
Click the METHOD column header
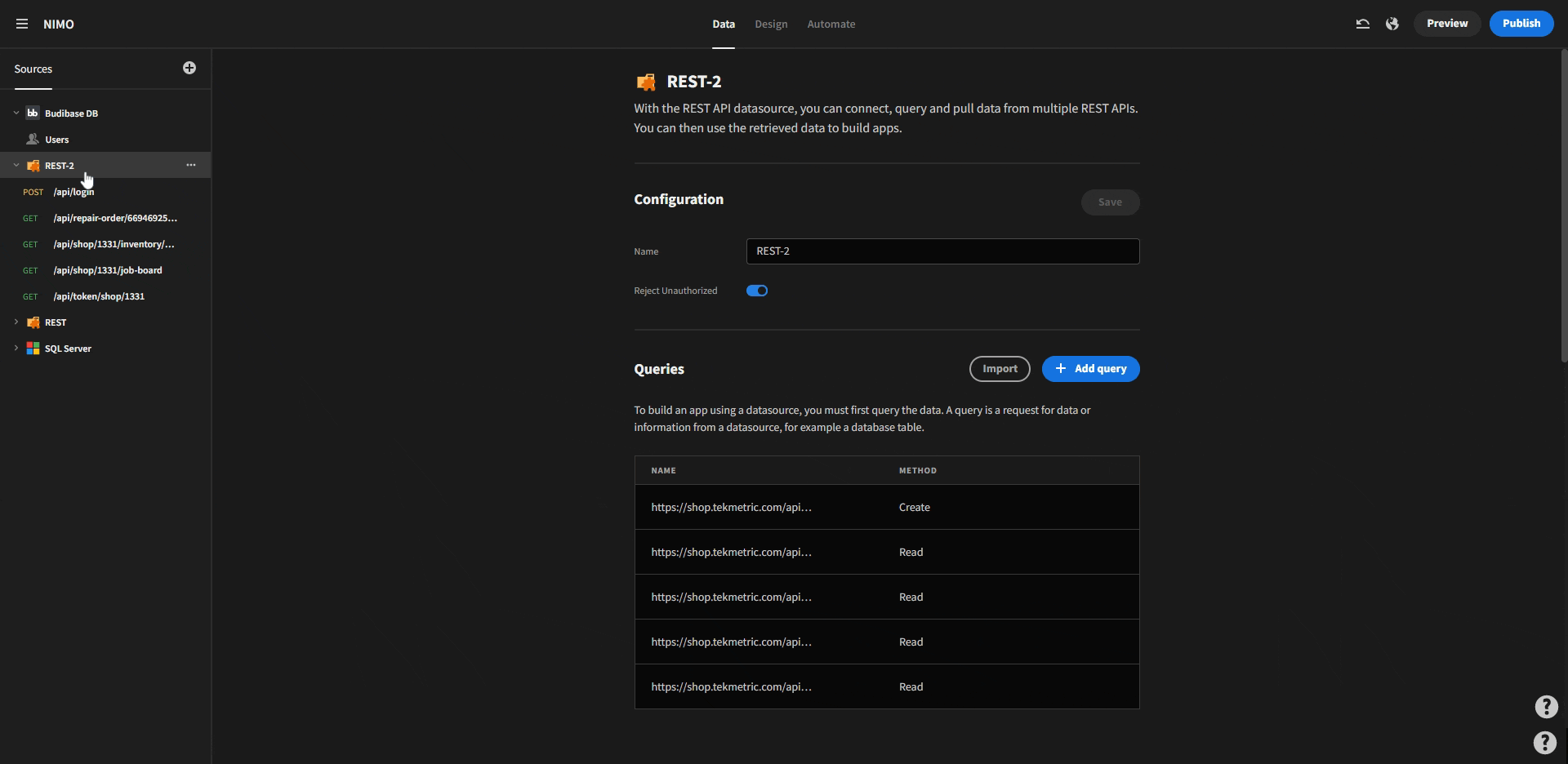917,471
